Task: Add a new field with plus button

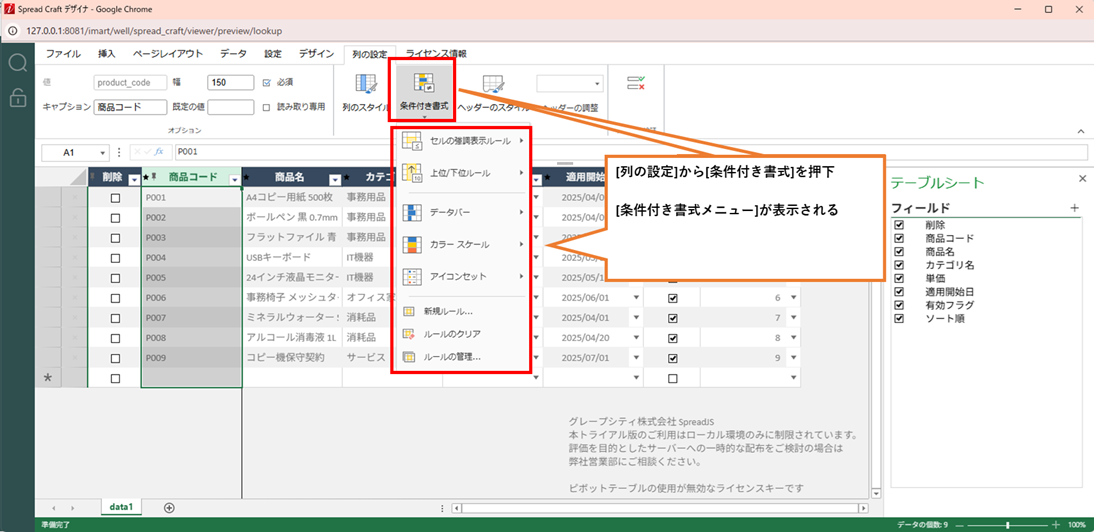Action: tap(1075, 208)
